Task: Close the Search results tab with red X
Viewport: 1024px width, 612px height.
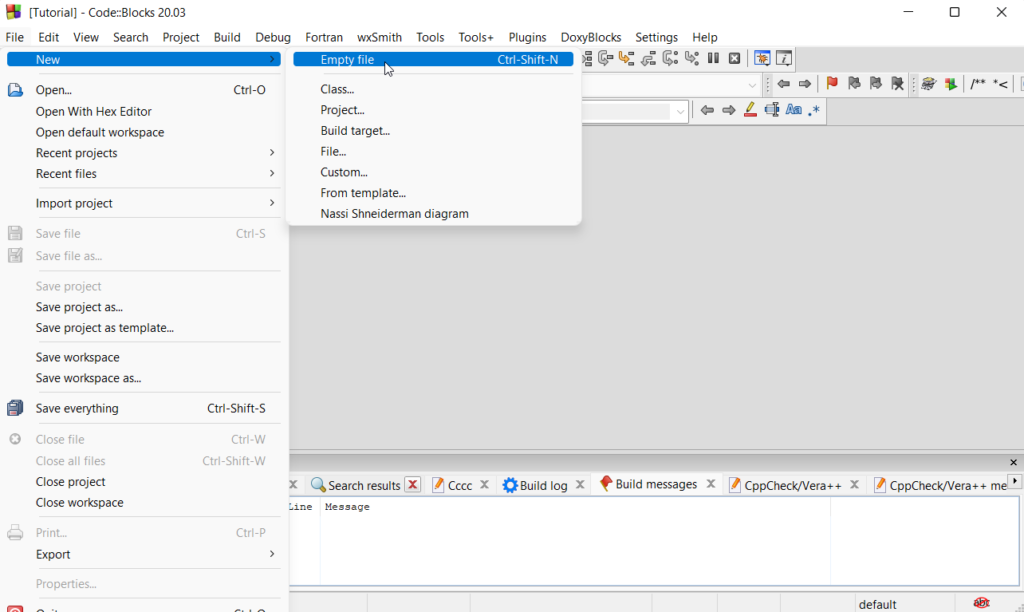Action: 413,485
